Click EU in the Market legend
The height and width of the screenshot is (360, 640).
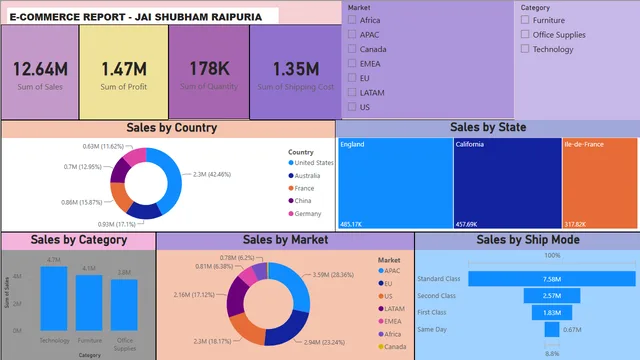(385, 283)
